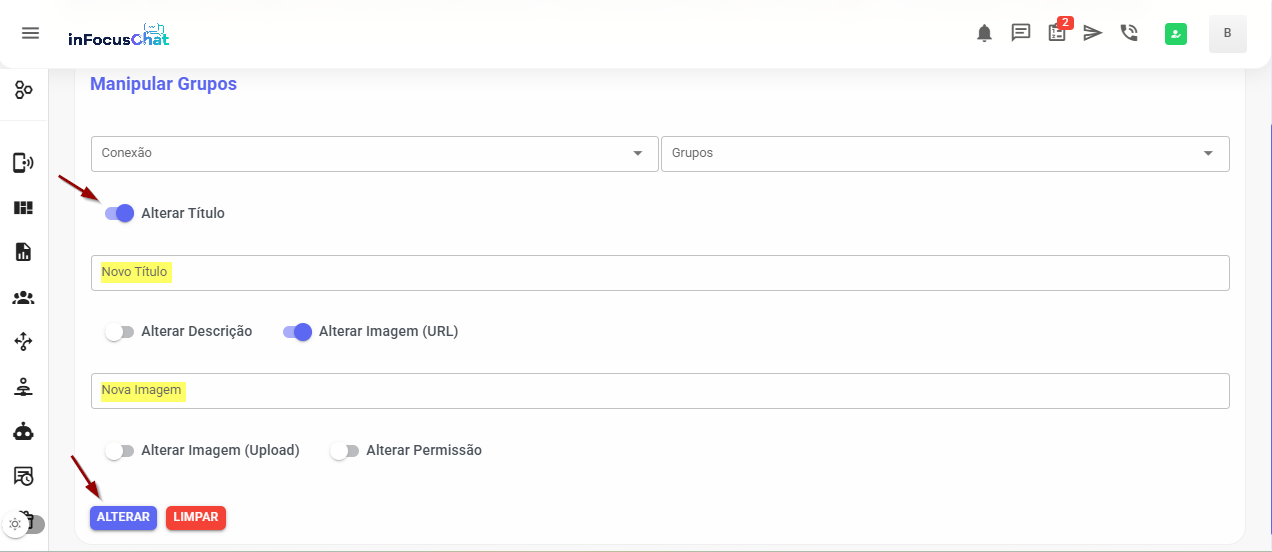Open the B user profile menu
The height and width of the screenshot is (552, 1272).
1227,34
